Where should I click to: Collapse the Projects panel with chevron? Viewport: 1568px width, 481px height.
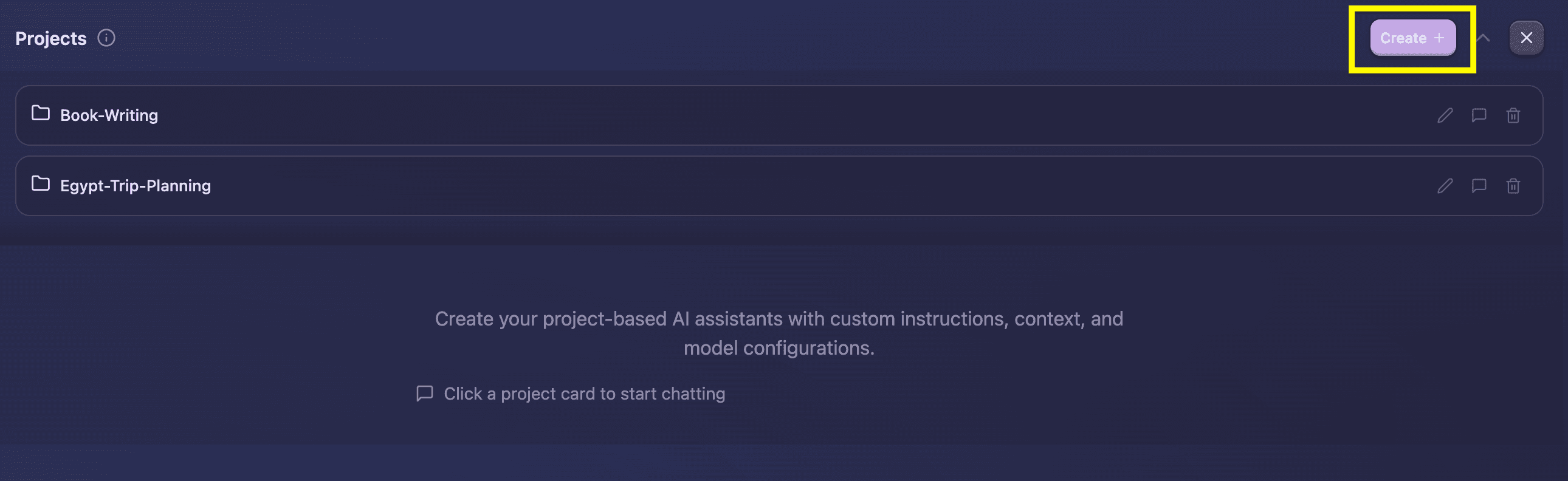point(1484,38)
